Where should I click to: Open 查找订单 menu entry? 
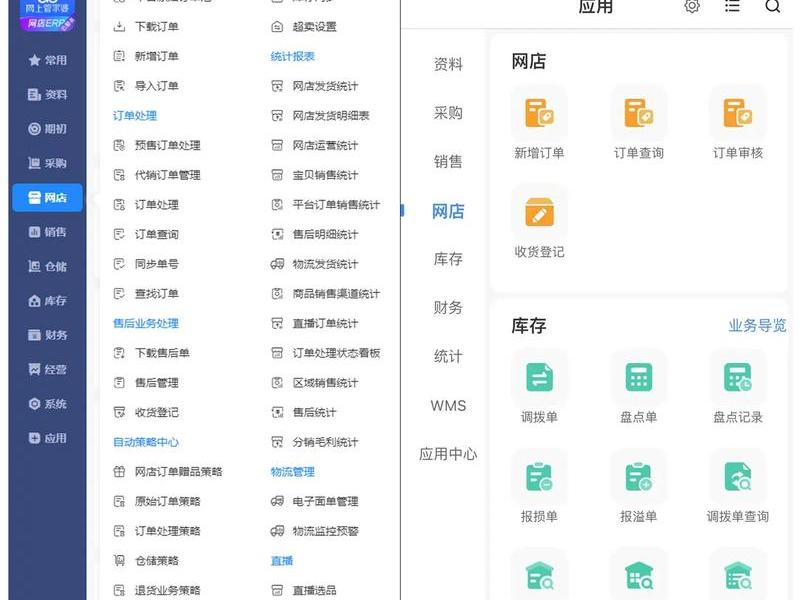pyautogui.click(x=146, y=293)
